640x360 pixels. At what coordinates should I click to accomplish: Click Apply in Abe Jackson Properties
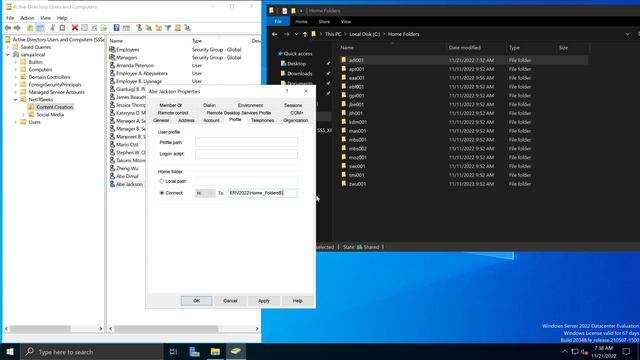tap(264, 301)
